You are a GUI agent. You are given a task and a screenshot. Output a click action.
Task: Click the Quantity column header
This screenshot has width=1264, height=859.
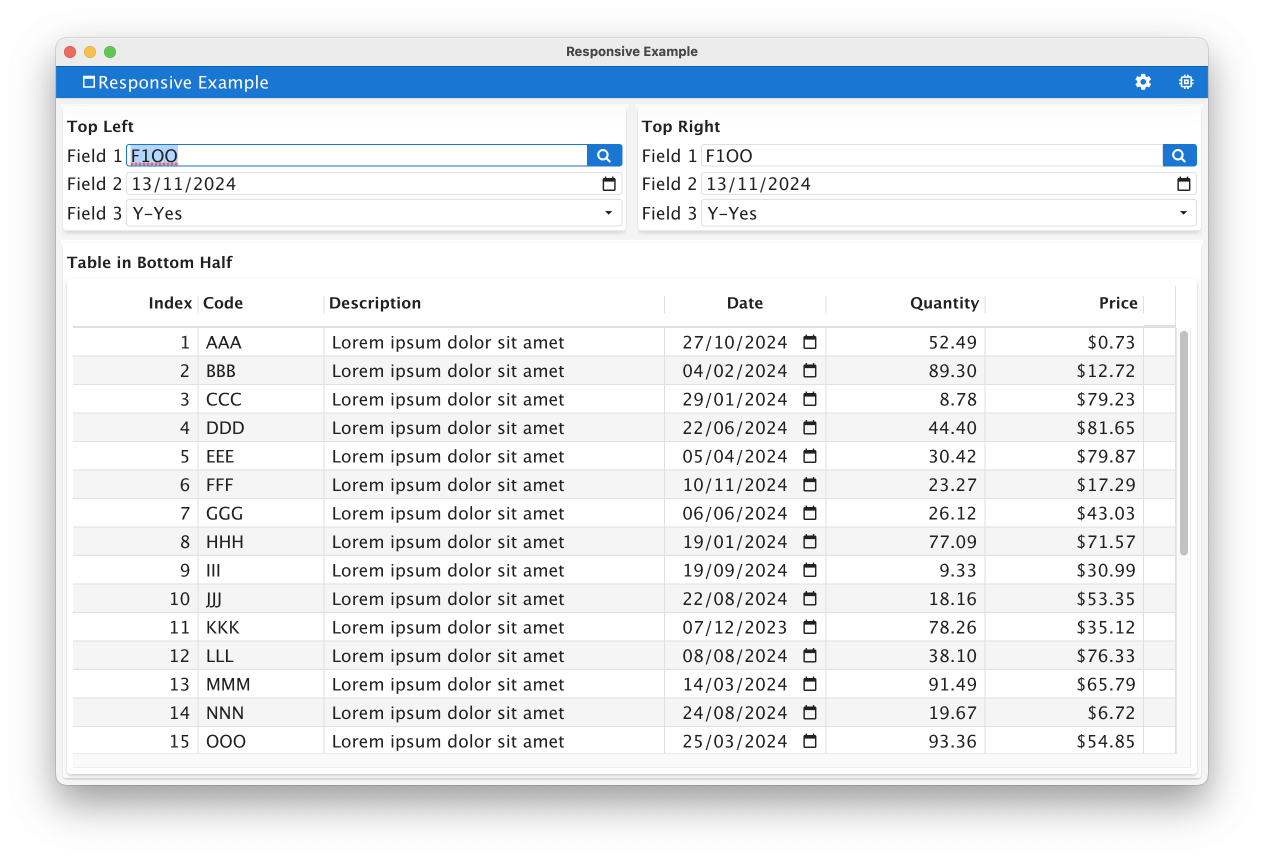tap(943, 303)
